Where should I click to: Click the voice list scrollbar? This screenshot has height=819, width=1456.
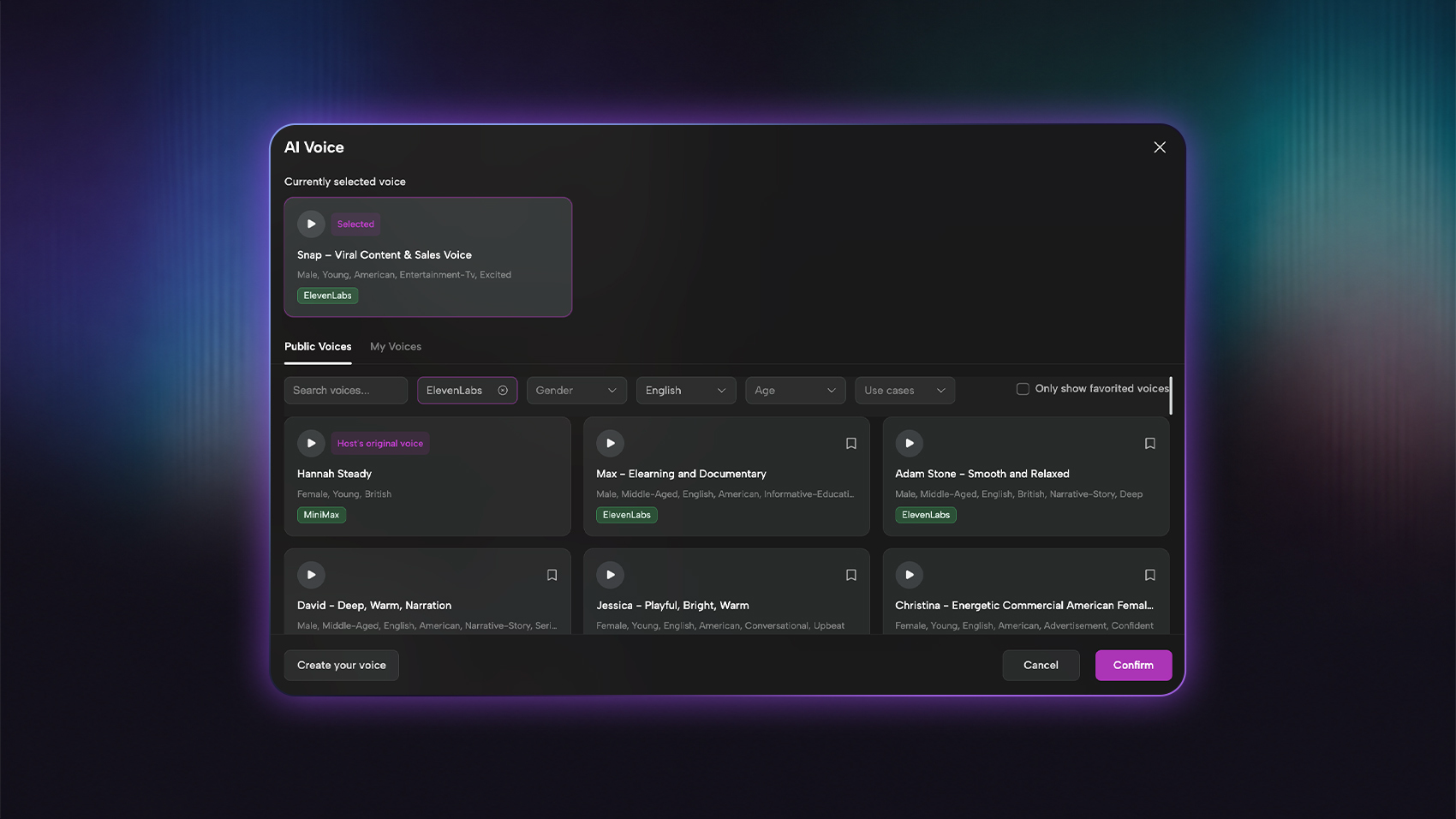pyautogui.click(x=1171, y=396)
